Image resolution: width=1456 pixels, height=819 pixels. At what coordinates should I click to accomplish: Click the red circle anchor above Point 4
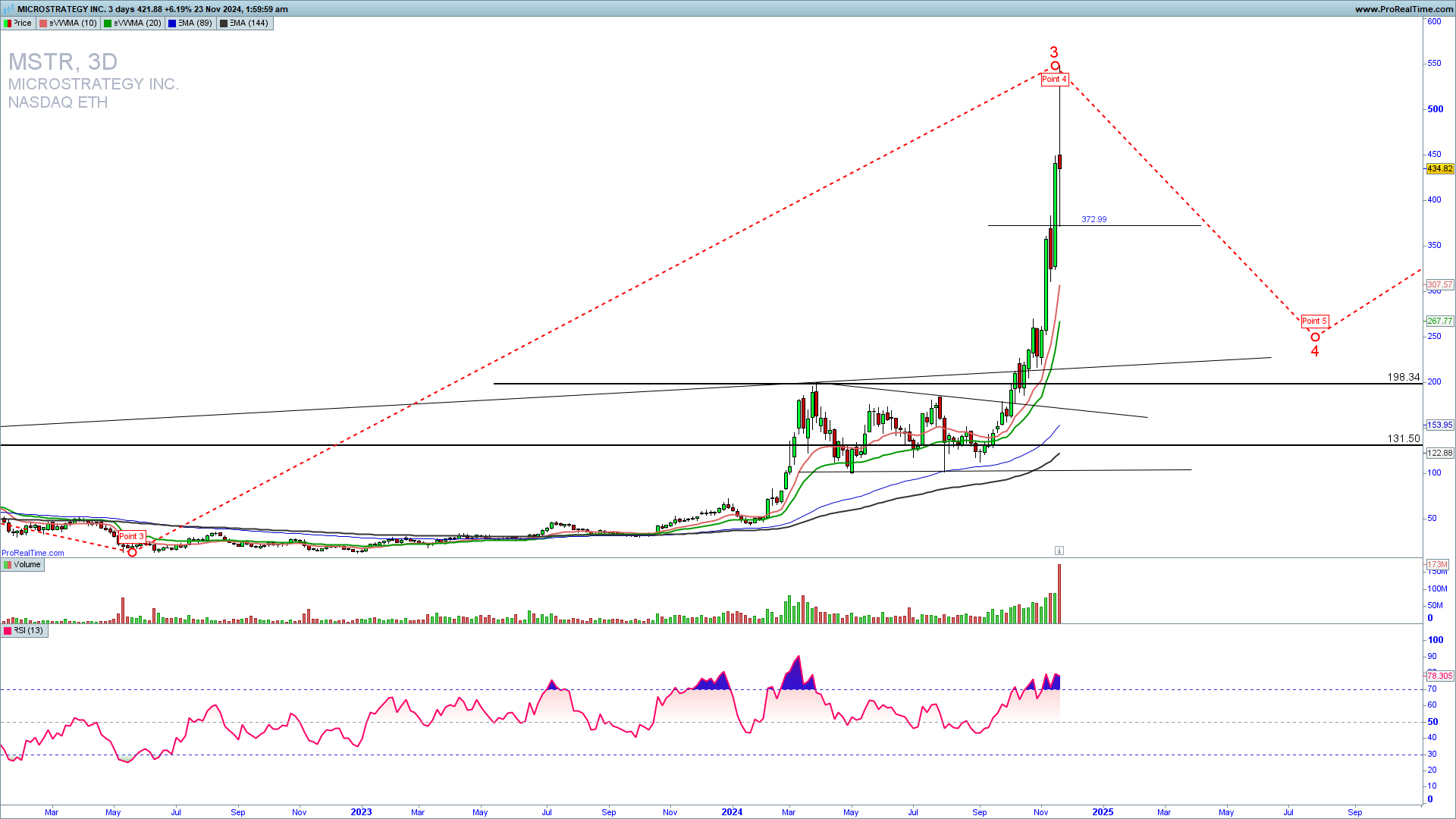click(1055, 66)
